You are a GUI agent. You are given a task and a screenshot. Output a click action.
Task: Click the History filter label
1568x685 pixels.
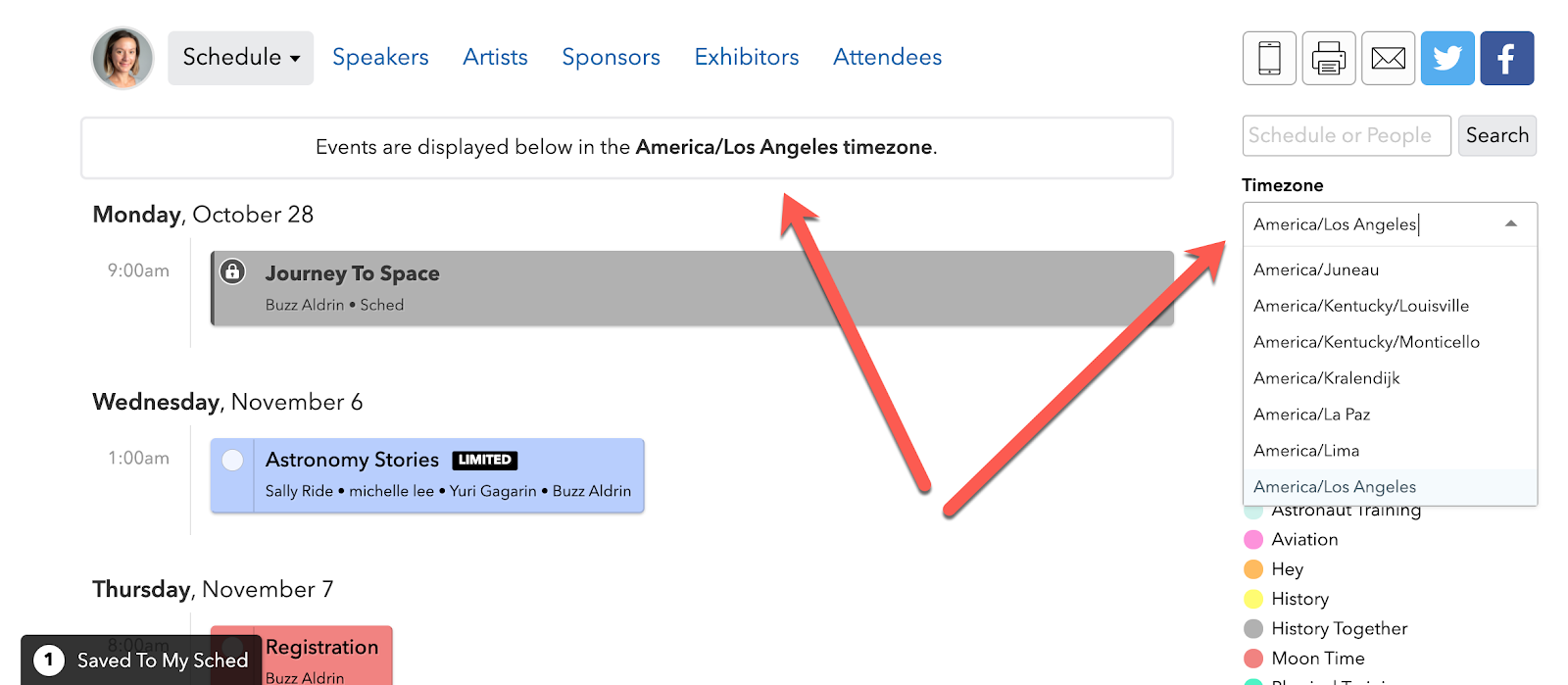click(1299, 599)
